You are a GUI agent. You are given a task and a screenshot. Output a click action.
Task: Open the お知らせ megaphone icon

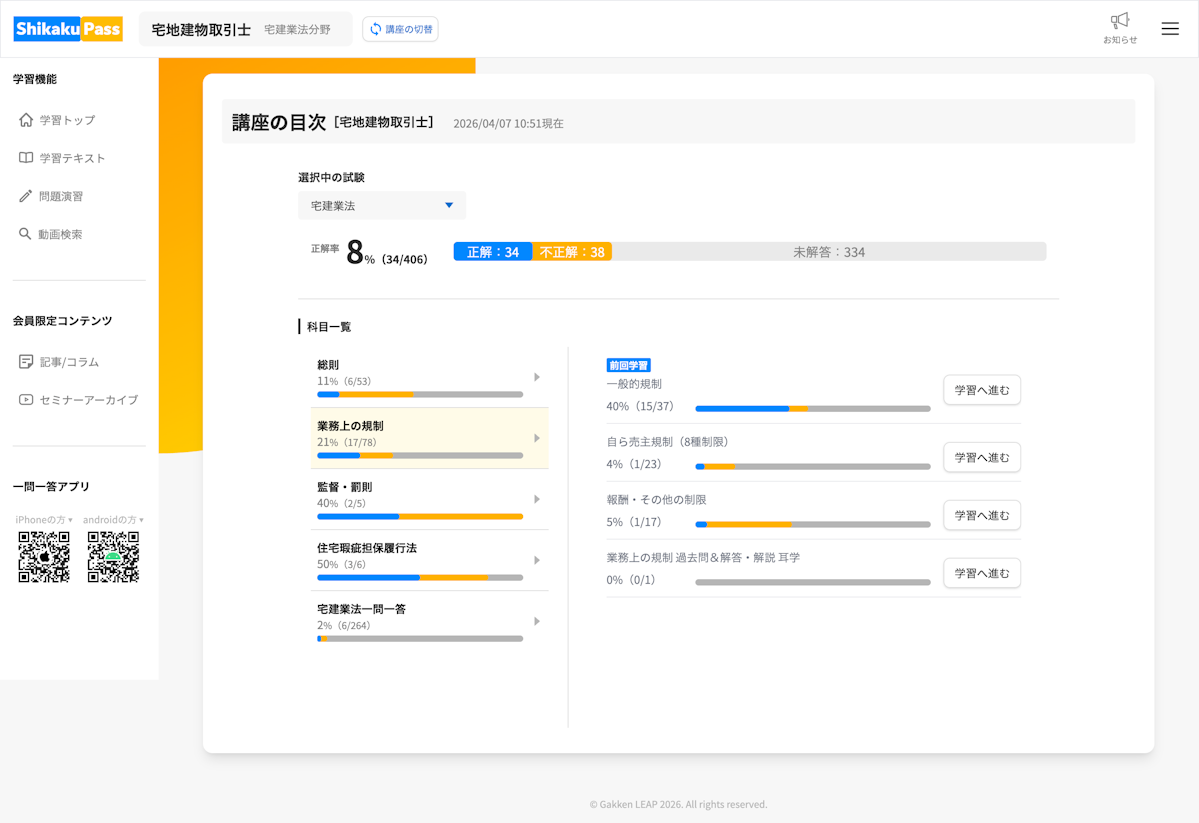pyautogui.click(x=1120, y=21)
